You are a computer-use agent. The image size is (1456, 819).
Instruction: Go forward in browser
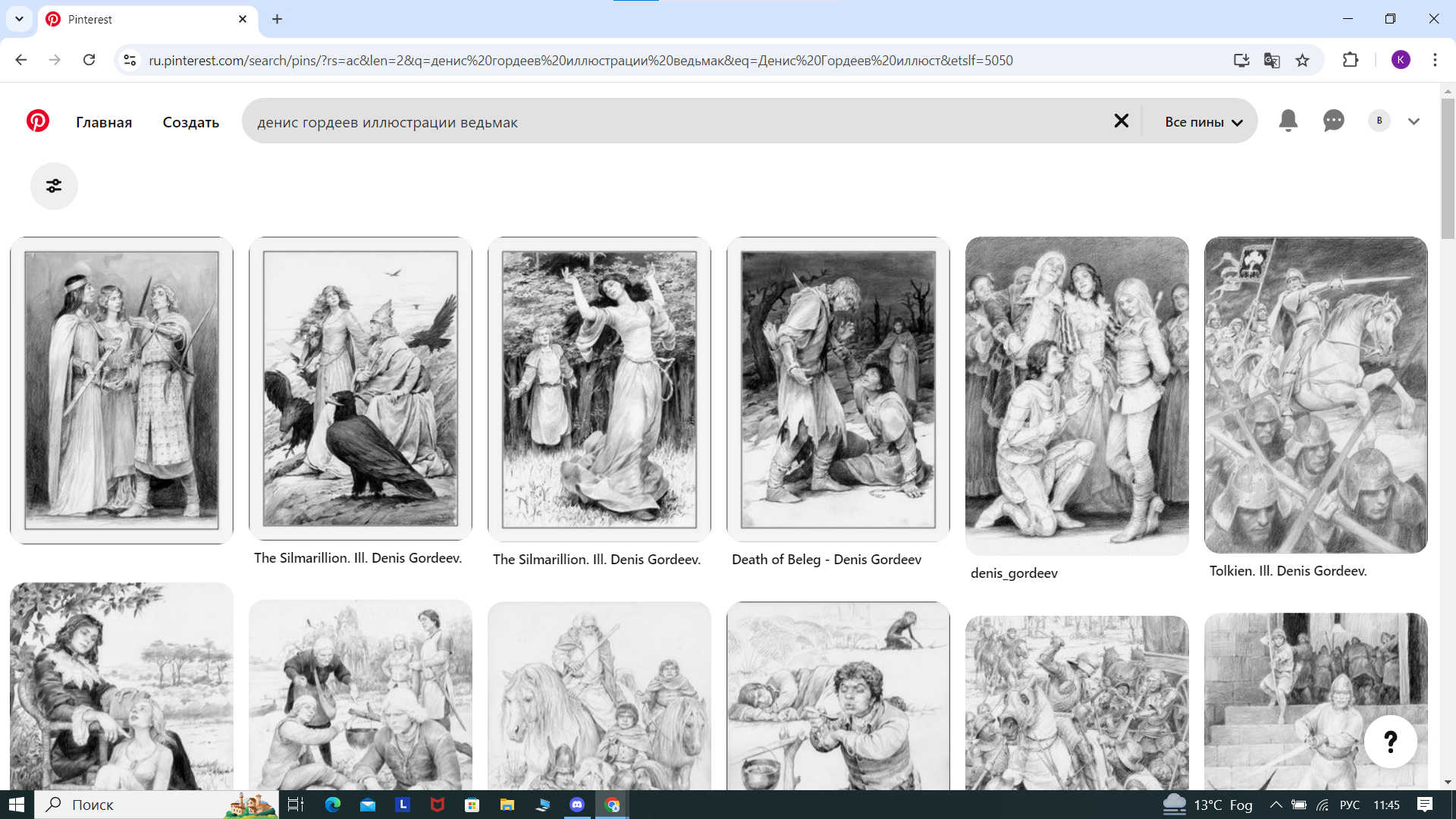click(x=55, y=60)
